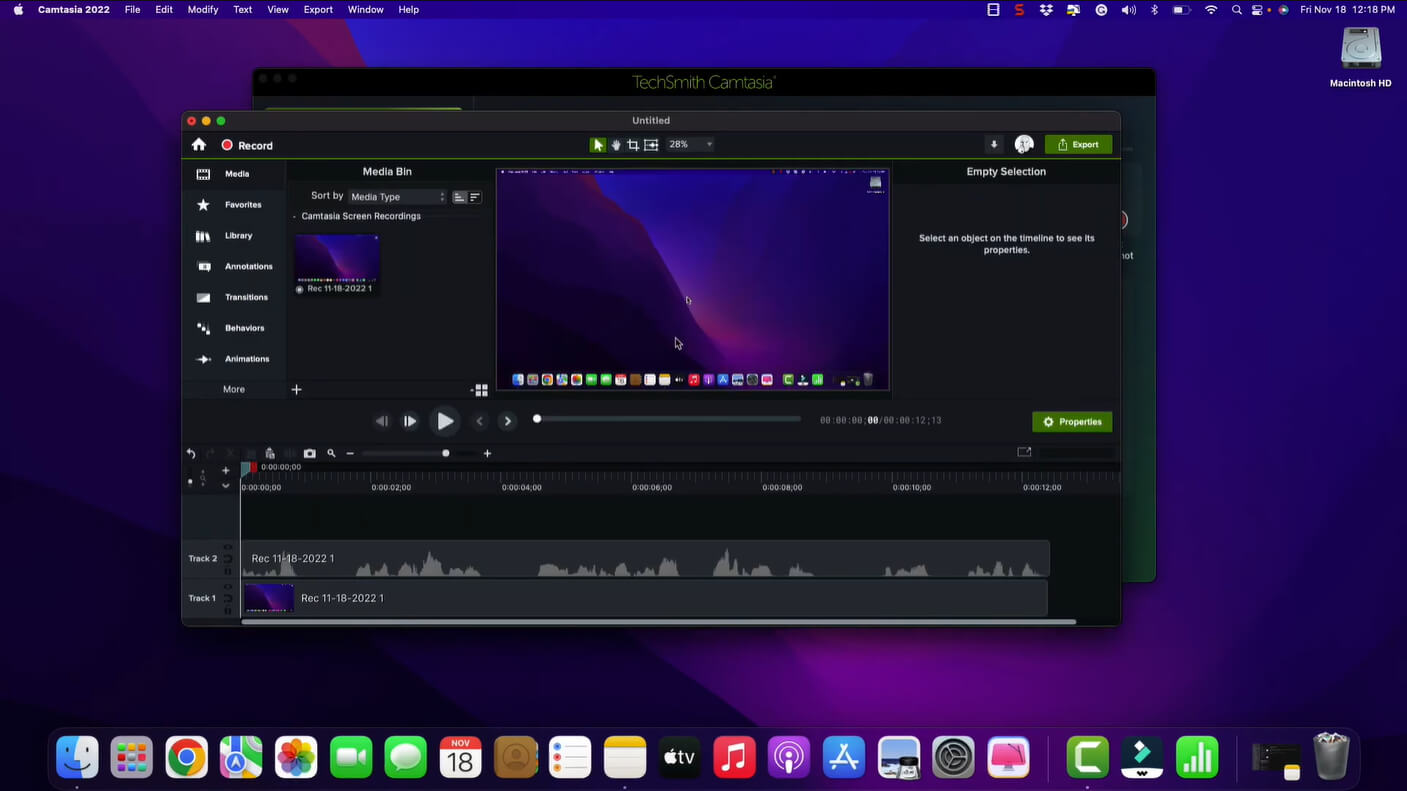Open the View menu
This screenshot has height=791, width=1407.
pos(278,9)
